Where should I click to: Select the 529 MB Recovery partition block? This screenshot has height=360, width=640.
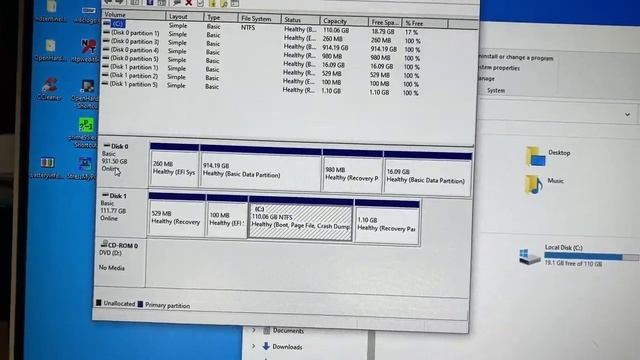(x=177, y=215)
